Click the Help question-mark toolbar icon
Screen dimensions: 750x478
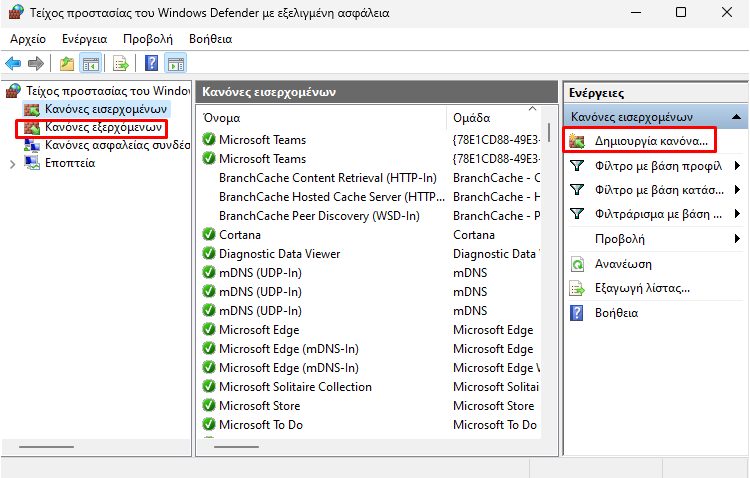click(151, 63)
